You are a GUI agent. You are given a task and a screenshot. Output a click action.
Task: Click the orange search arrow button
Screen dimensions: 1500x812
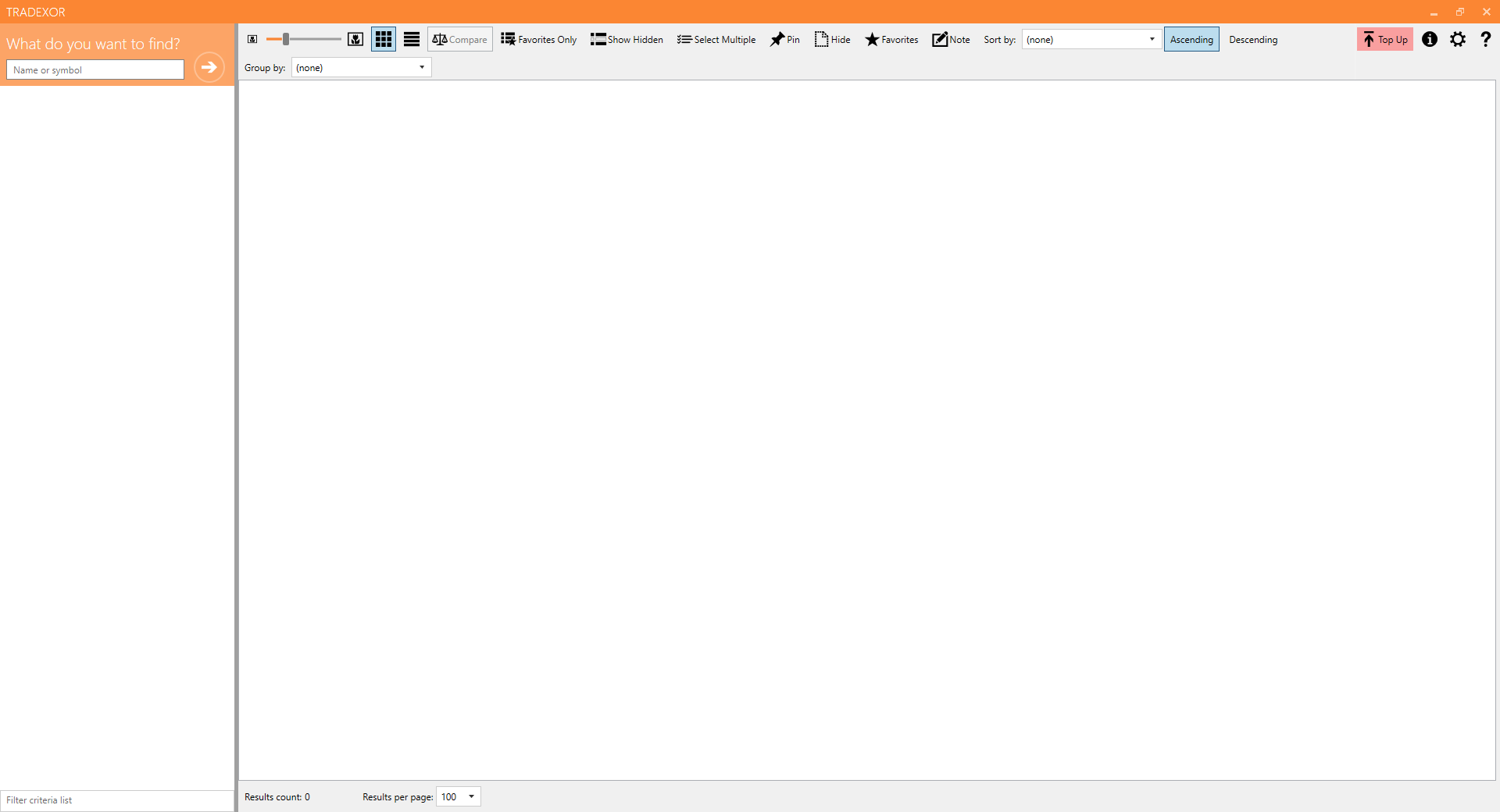[x=209, y=67]
